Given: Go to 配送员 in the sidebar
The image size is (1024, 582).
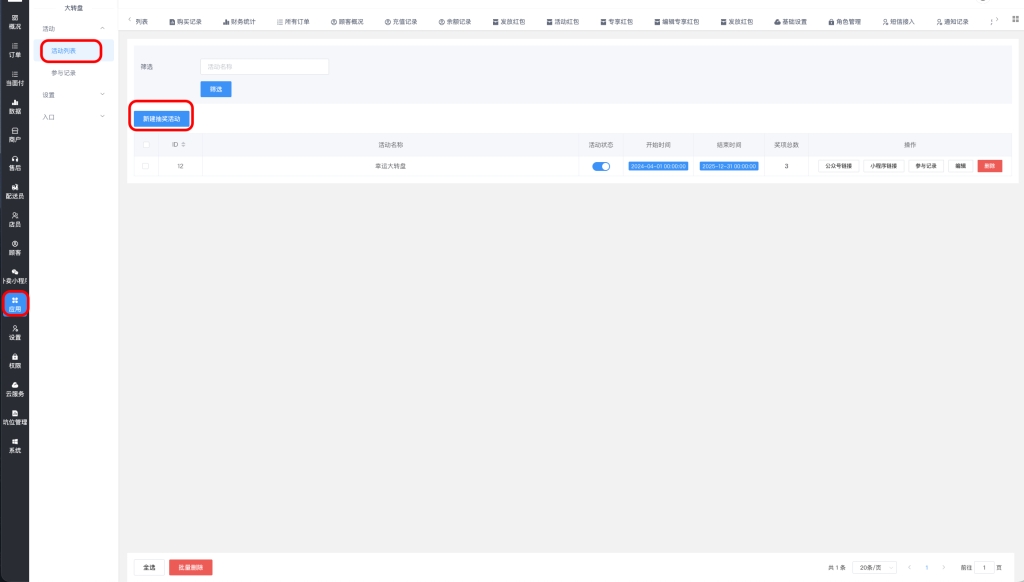Looking at the screenshot, I should coord(14,191).
